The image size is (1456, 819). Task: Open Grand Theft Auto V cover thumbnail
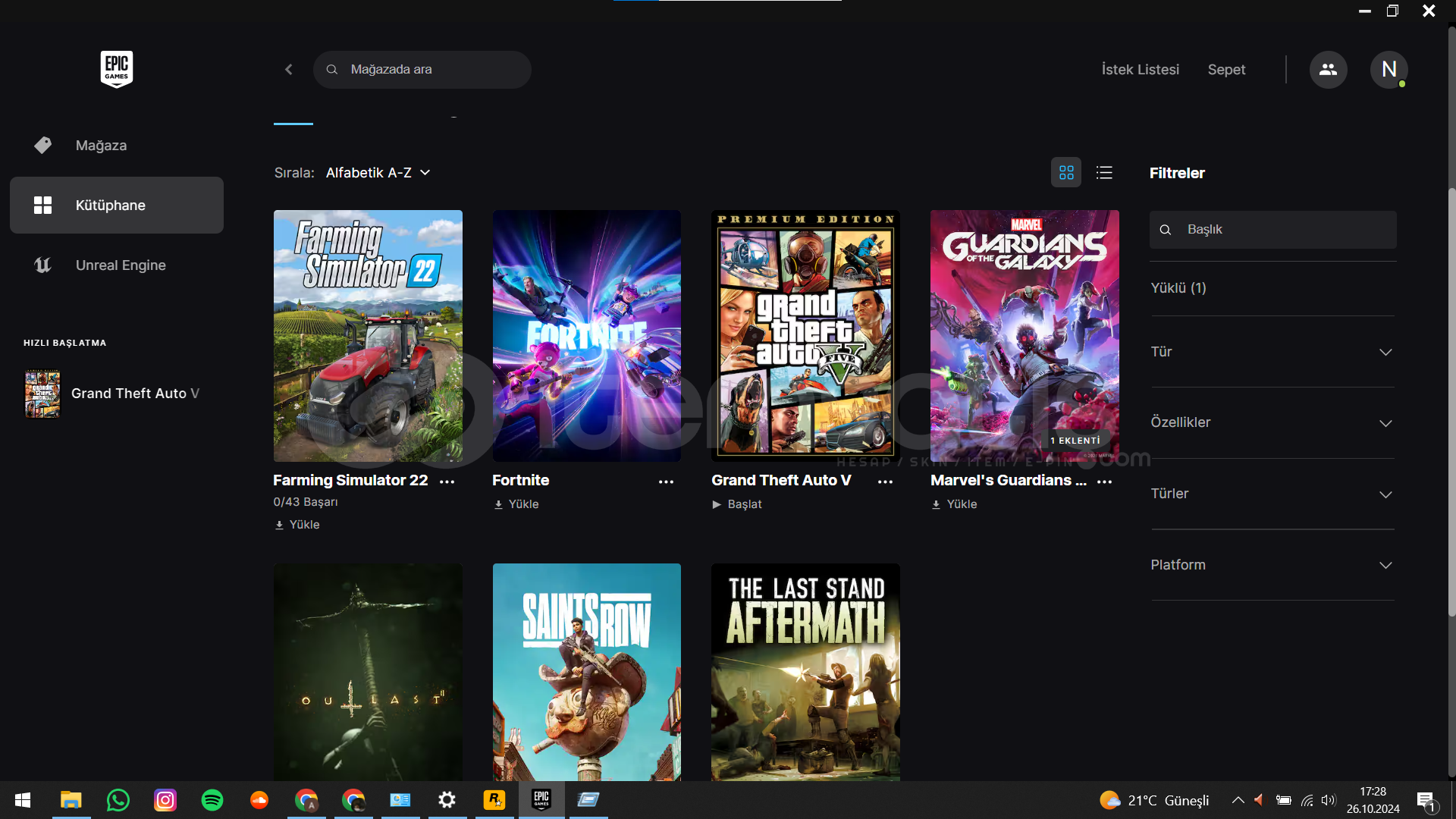click(805, 336)
